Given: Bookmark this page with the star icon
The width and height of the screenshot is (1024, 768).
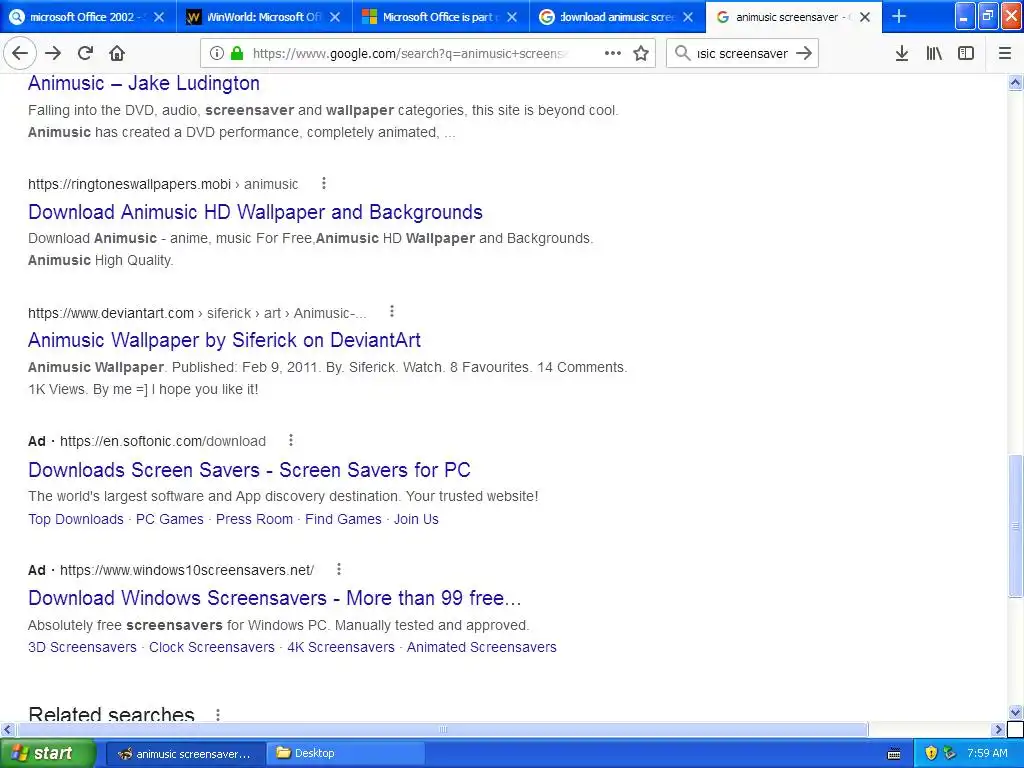Looking at the screenshot, I should coord(641,54).
